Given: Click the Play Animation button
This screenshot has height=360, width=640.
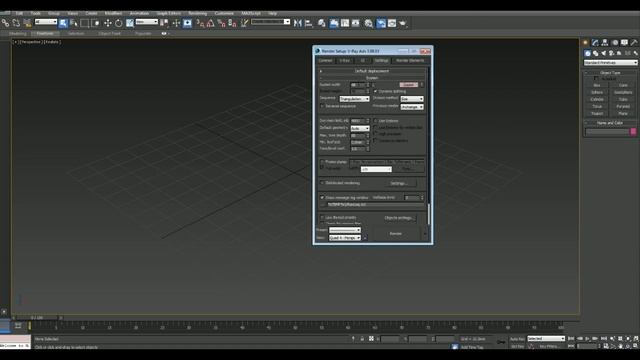Looking at the screenshot, I should 587,339.
